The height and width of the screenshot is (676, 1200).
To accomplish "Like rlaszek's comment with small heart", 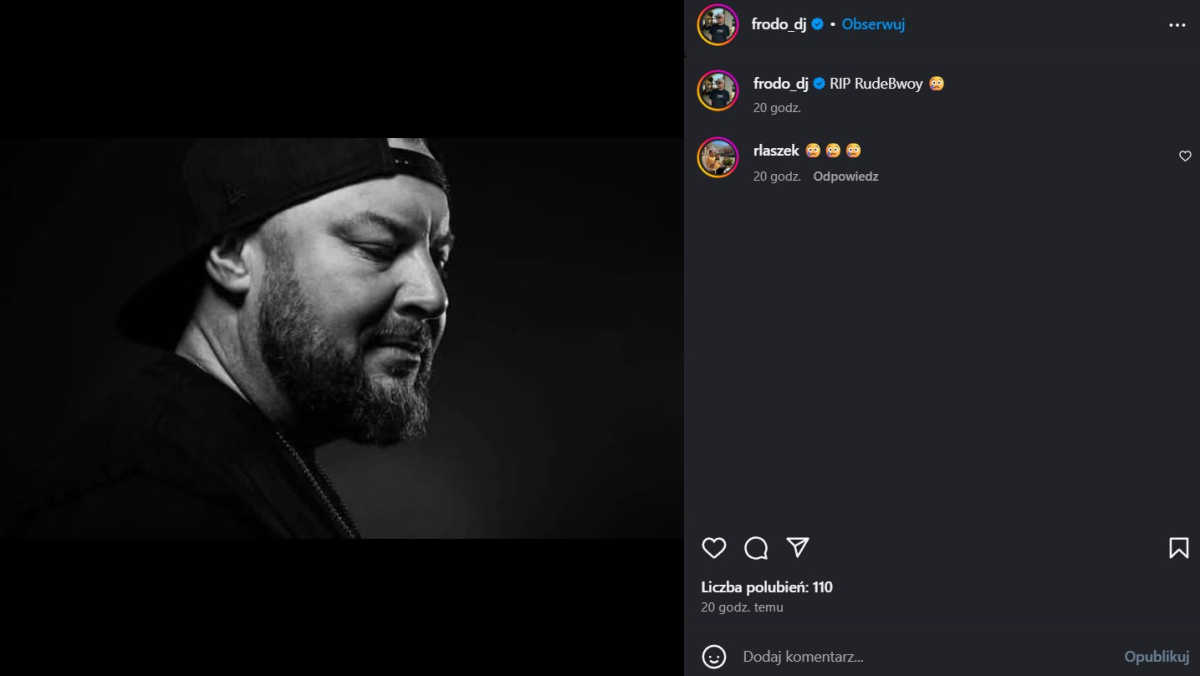I will [x=1185, y=156].
